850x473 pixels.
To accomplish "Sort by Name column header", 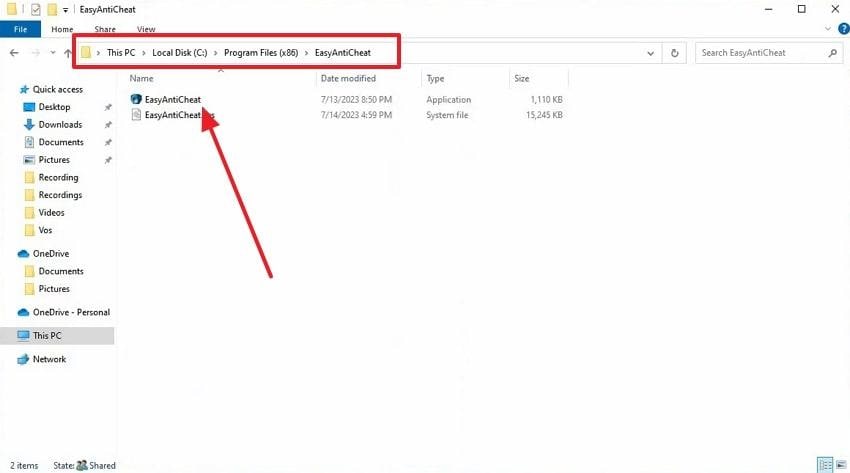I will (141, 79).
